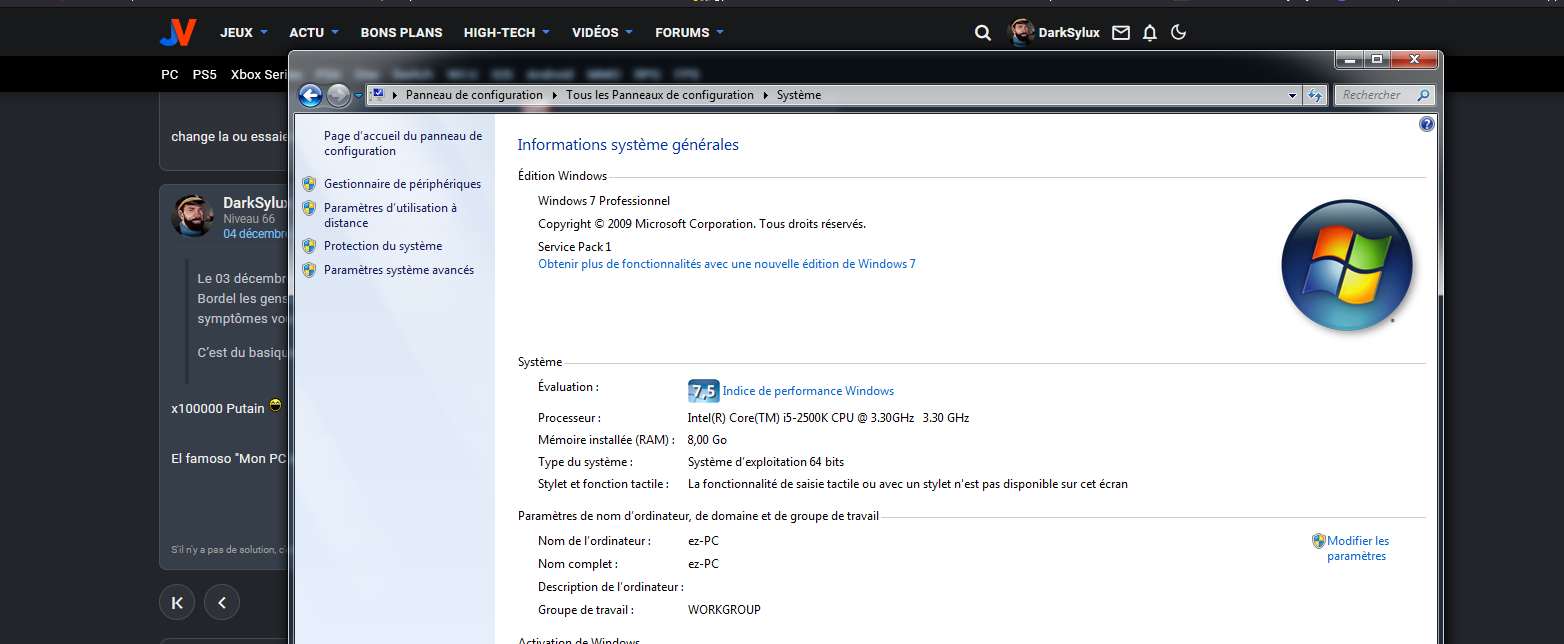The image size is (1564, 644).
Task: Expand the ACTU menu
Action: tap(314, 32)
